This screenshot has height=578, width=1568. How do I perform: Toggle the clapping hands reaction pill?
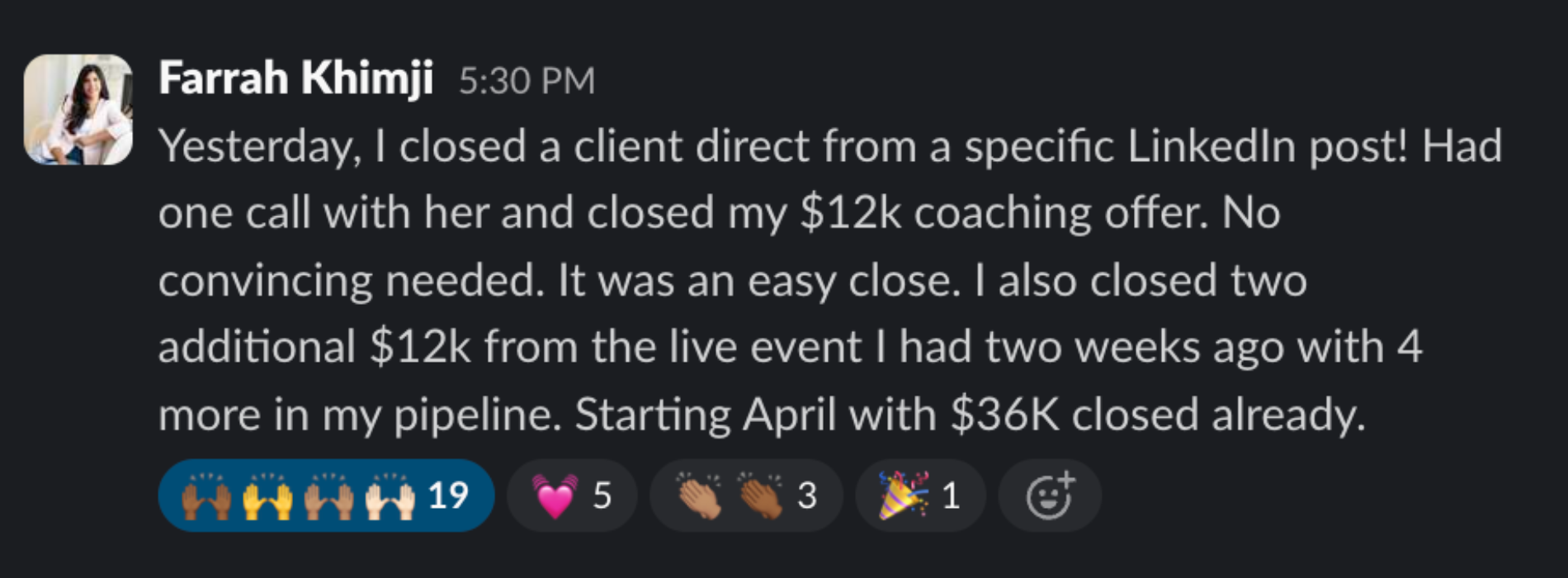(x=745, y=495)
